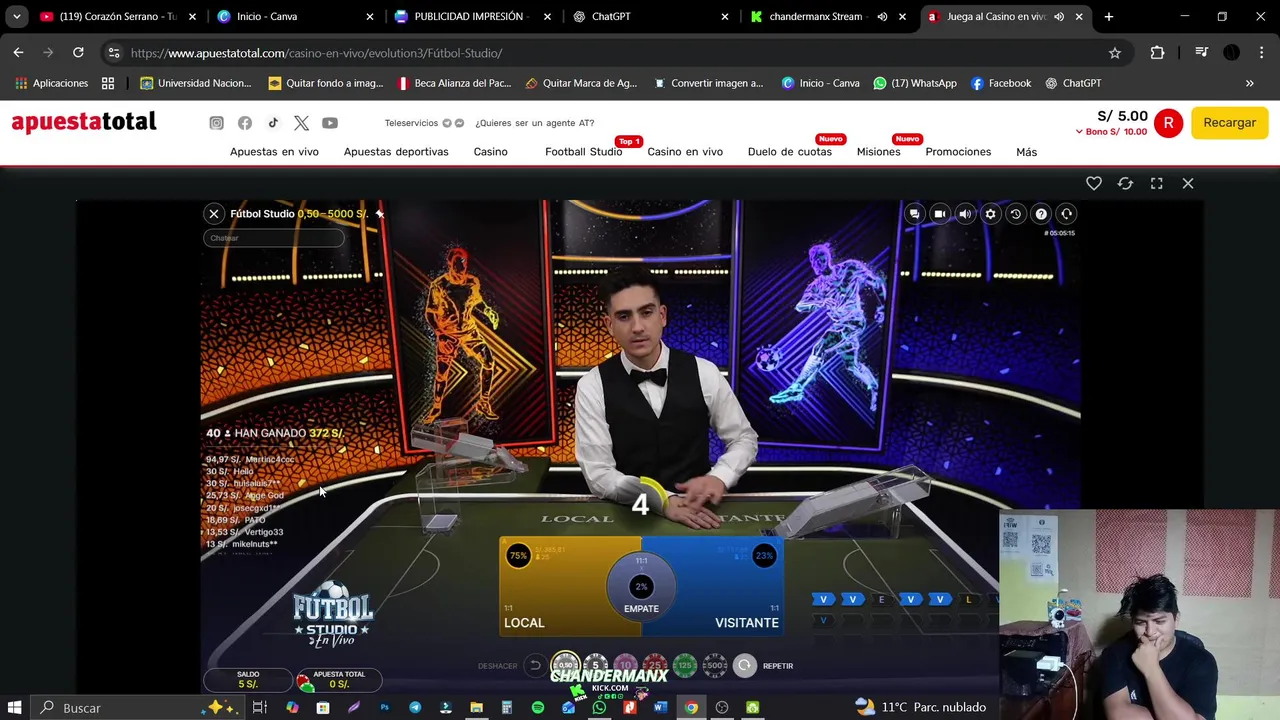1280x720 pixels.
Task: Open Word from taskbar
Action: 660,707
